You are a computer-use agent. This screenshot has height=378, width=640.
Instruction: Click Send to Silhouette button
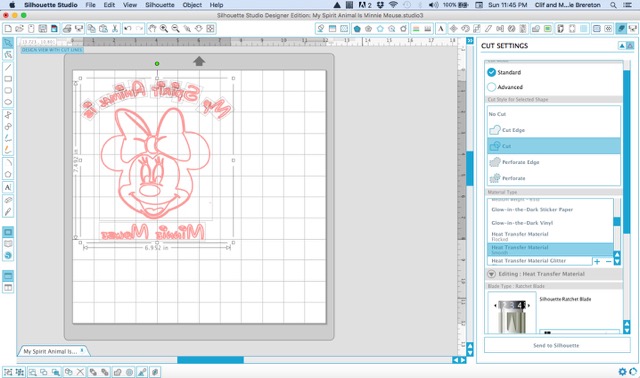557,345
